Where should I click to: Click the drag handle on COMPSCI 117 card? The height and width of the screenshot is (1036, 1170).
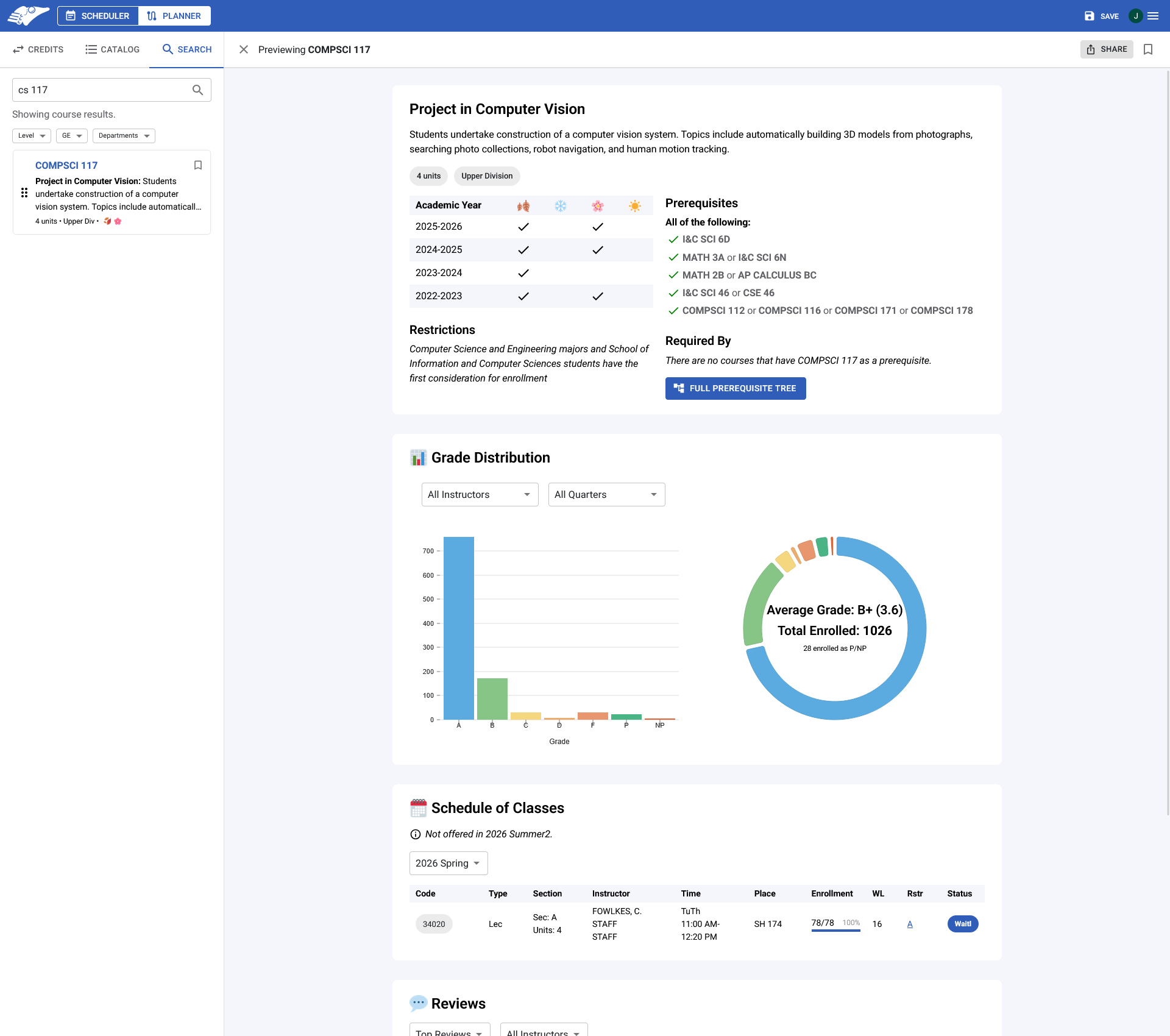pyautogui.click(x=24, y=193)
